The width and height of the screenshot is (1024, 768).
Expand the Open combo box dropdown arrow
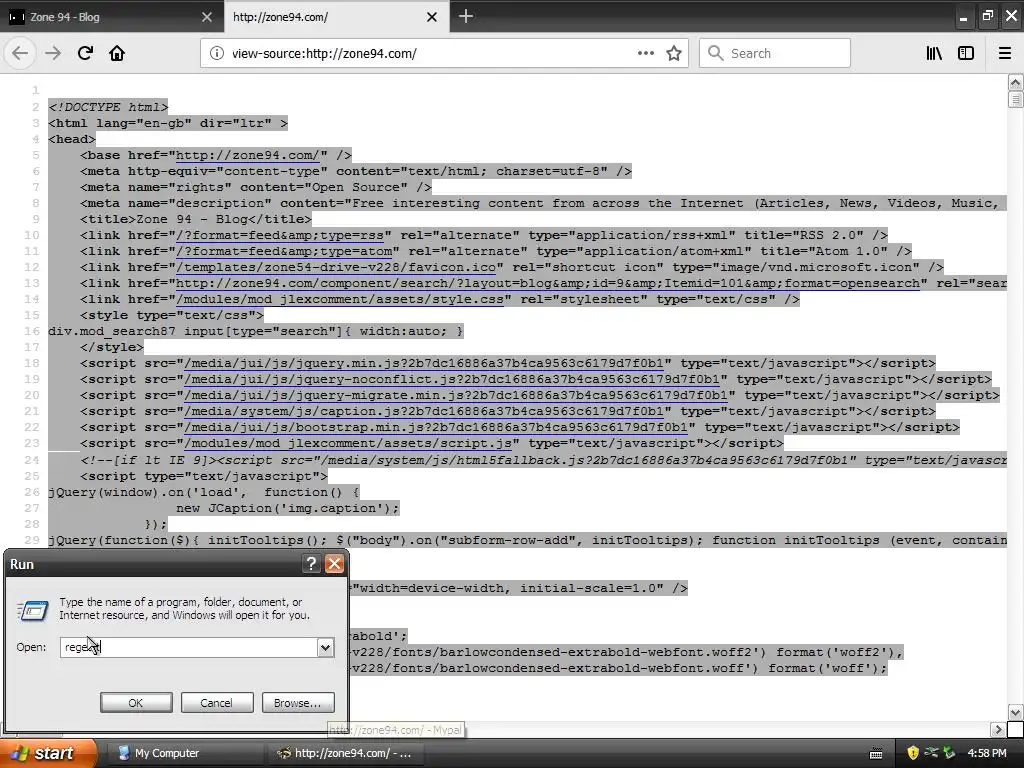pos(325,647)
